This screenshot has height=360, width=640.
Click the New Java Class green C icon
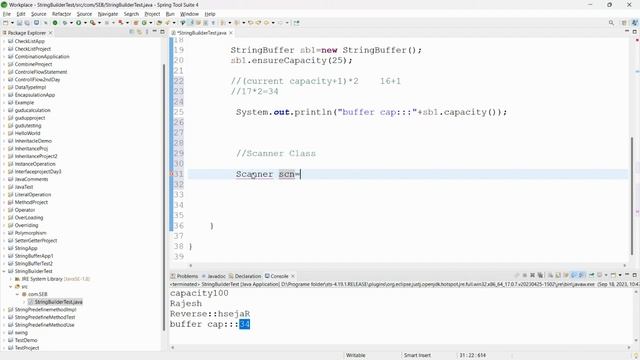tap(144, 23)
